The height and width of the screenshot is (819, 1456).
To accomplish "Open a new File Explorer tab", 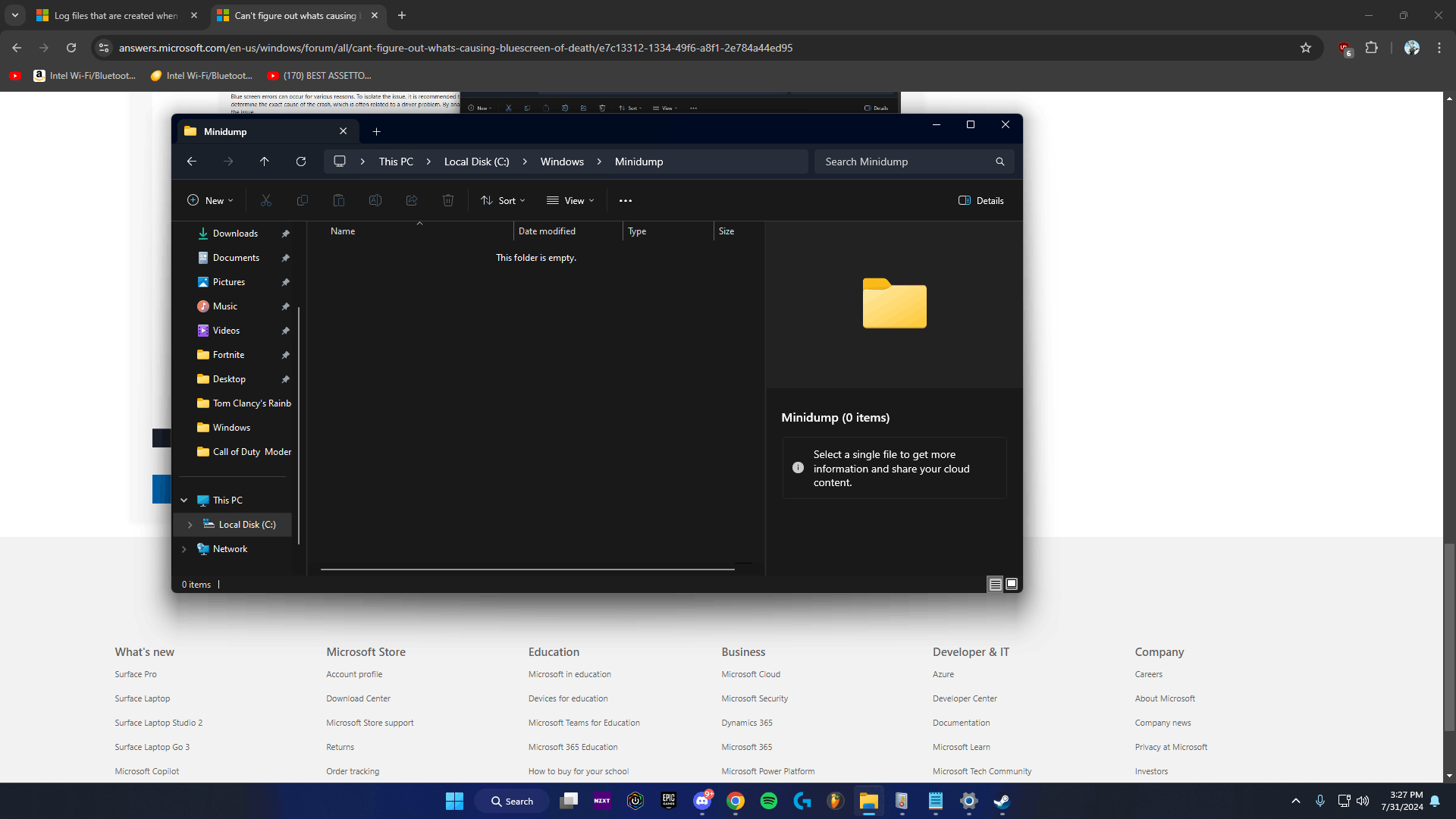I will (x=376, y=131).
